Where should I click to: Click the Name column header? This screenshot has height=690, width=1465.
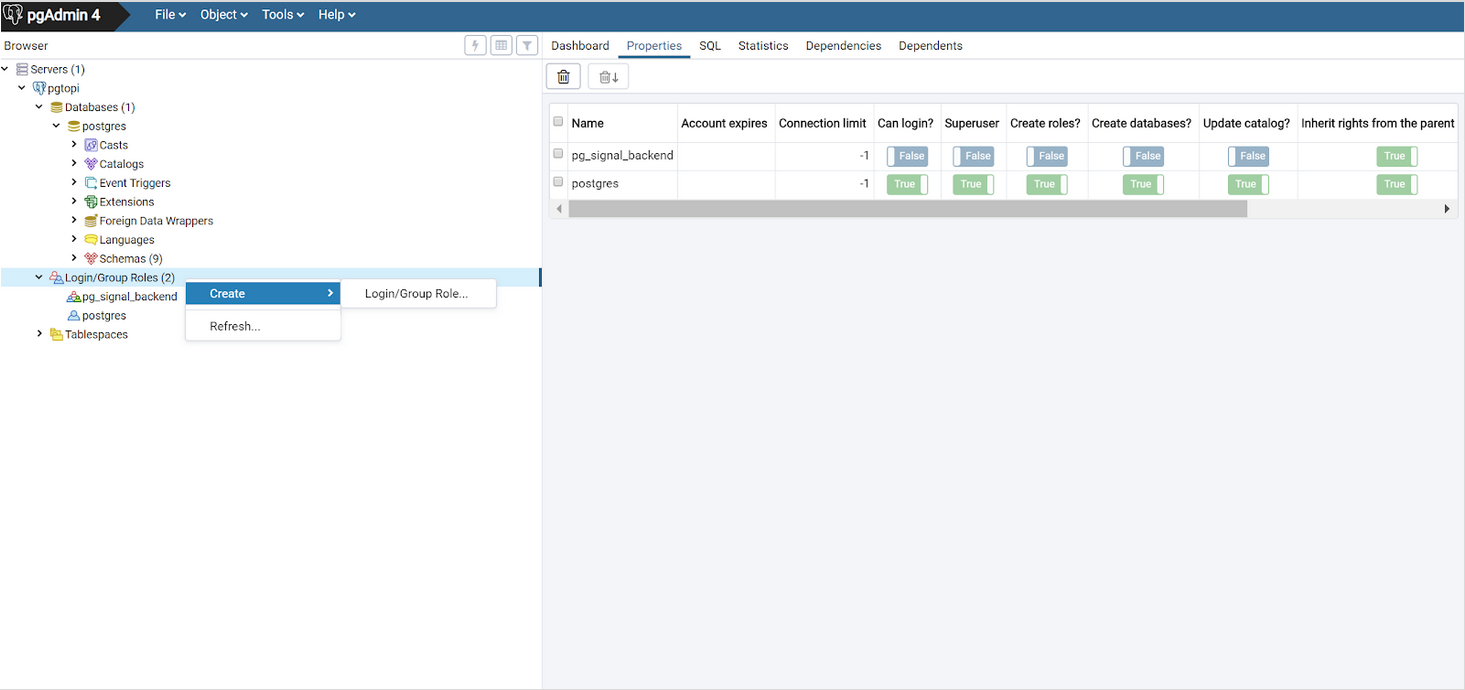pyautogui.click(x=588, y=123)
